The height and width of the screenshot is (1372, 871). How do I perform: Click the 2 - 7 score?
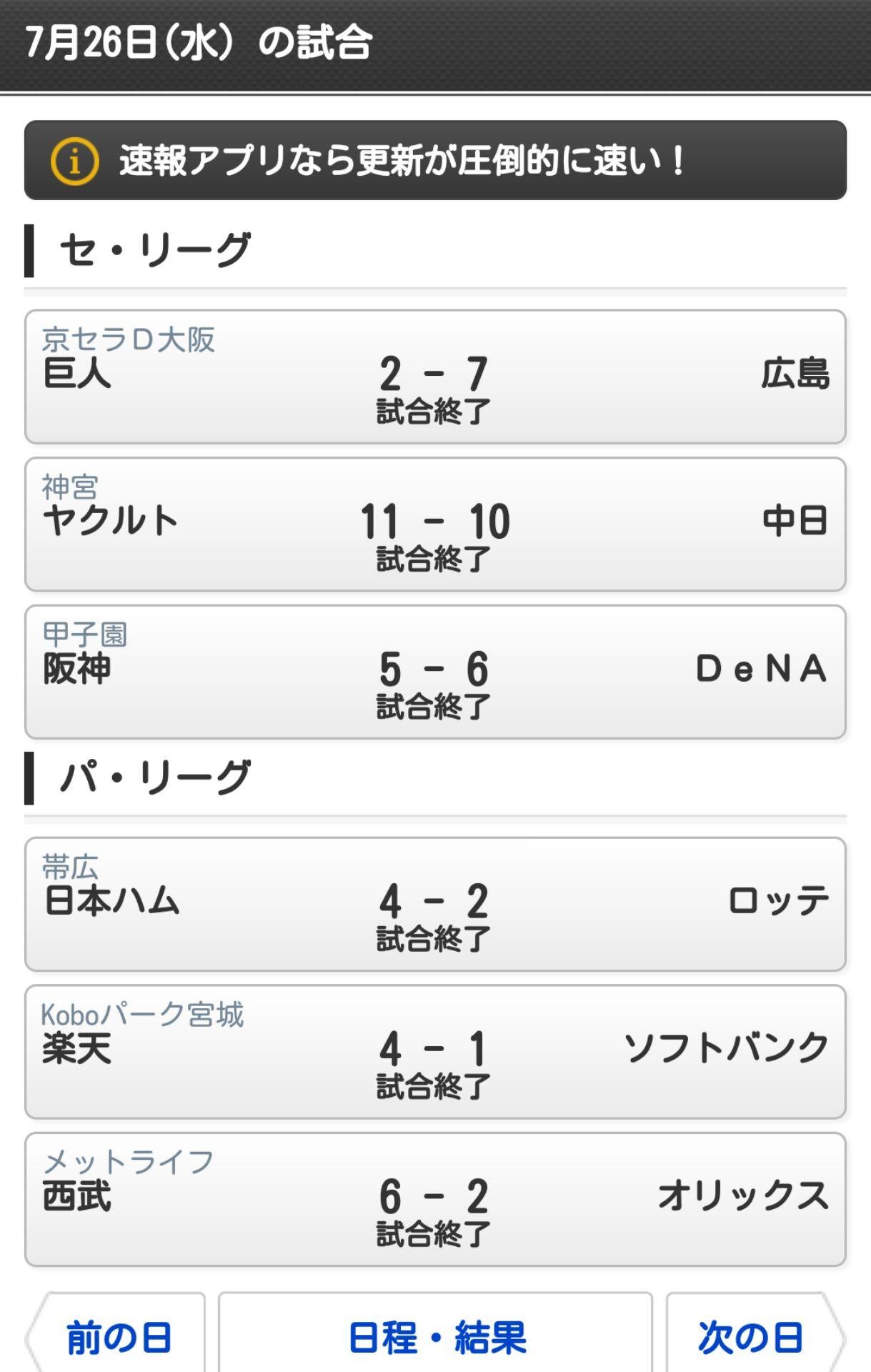click(433, 374)
